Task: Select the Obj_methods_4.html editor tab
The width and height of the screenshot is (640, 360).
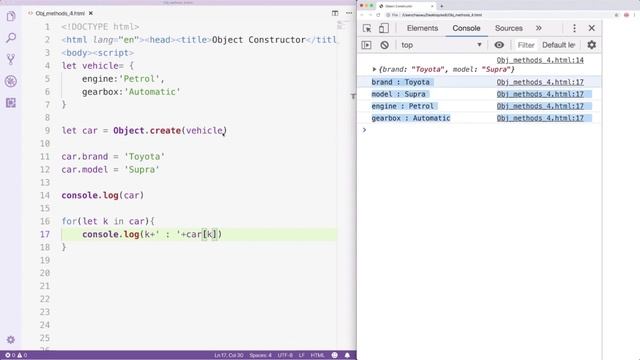Action: [x=60, y=13]
